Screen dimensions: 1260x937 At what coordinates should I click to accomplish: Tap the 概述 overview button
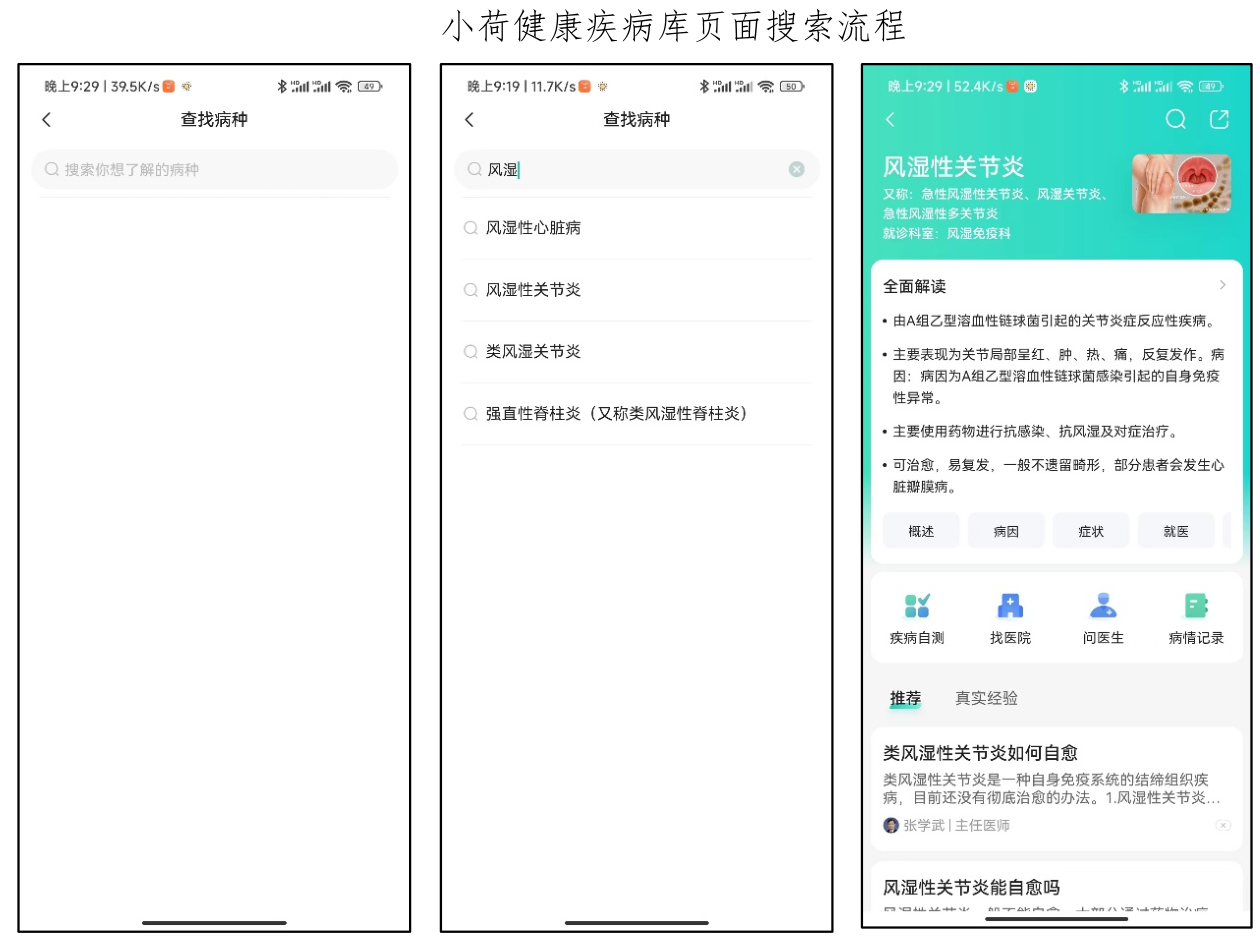coord(921,531)
